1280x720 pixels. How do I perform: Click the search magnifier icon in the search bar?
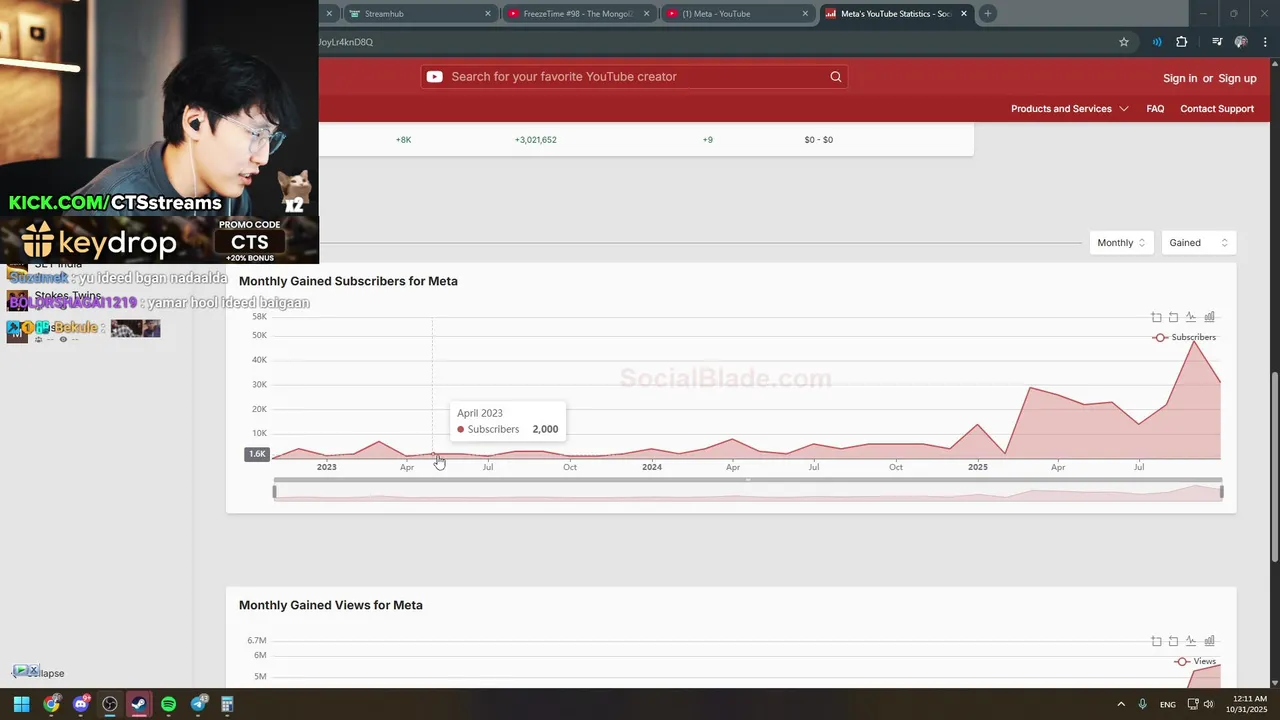click(x=836, y=77)
